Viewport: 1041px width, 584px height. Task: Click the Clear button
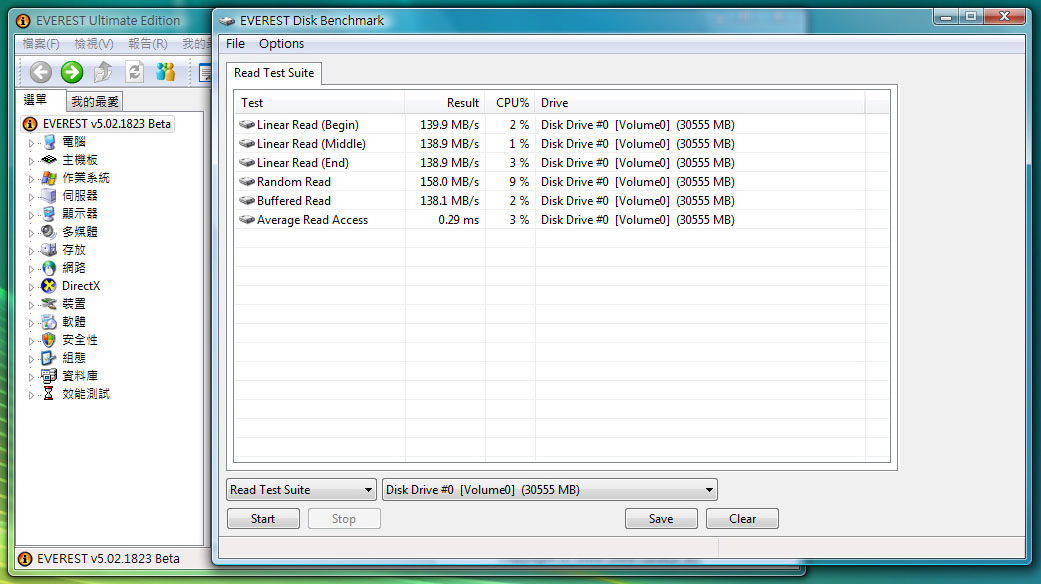coord(742,519)
